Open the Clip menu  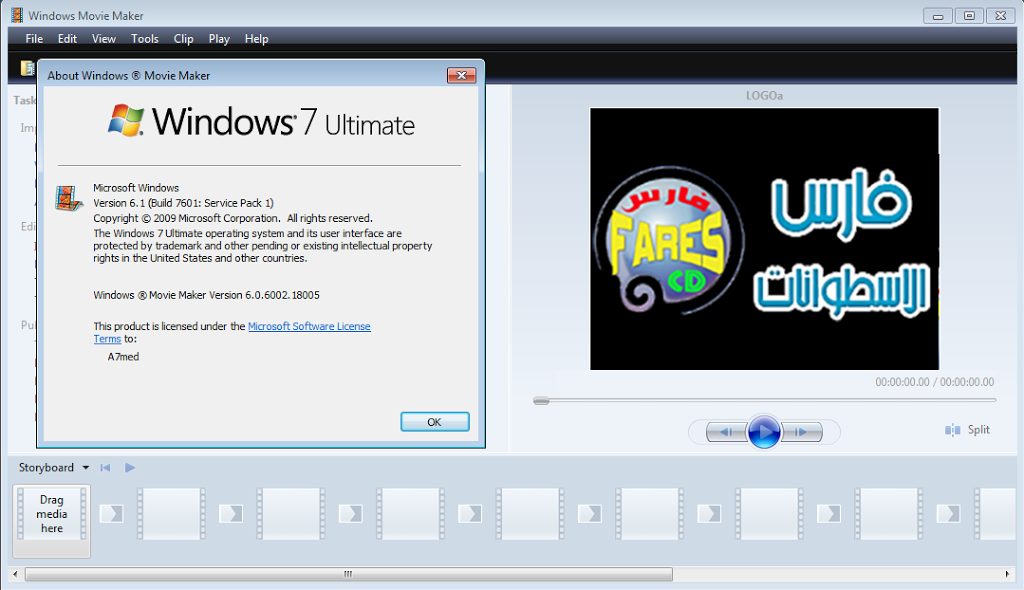click(184, 39)
